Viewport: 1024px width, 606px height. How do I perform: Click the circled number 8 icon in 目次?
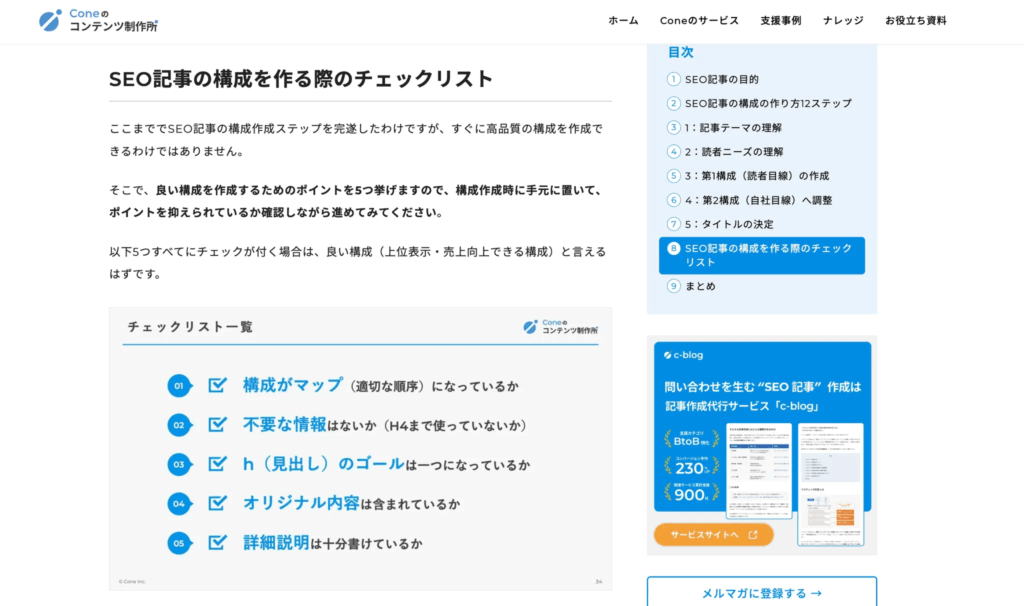pyautogui.click(x=673, y=248)
